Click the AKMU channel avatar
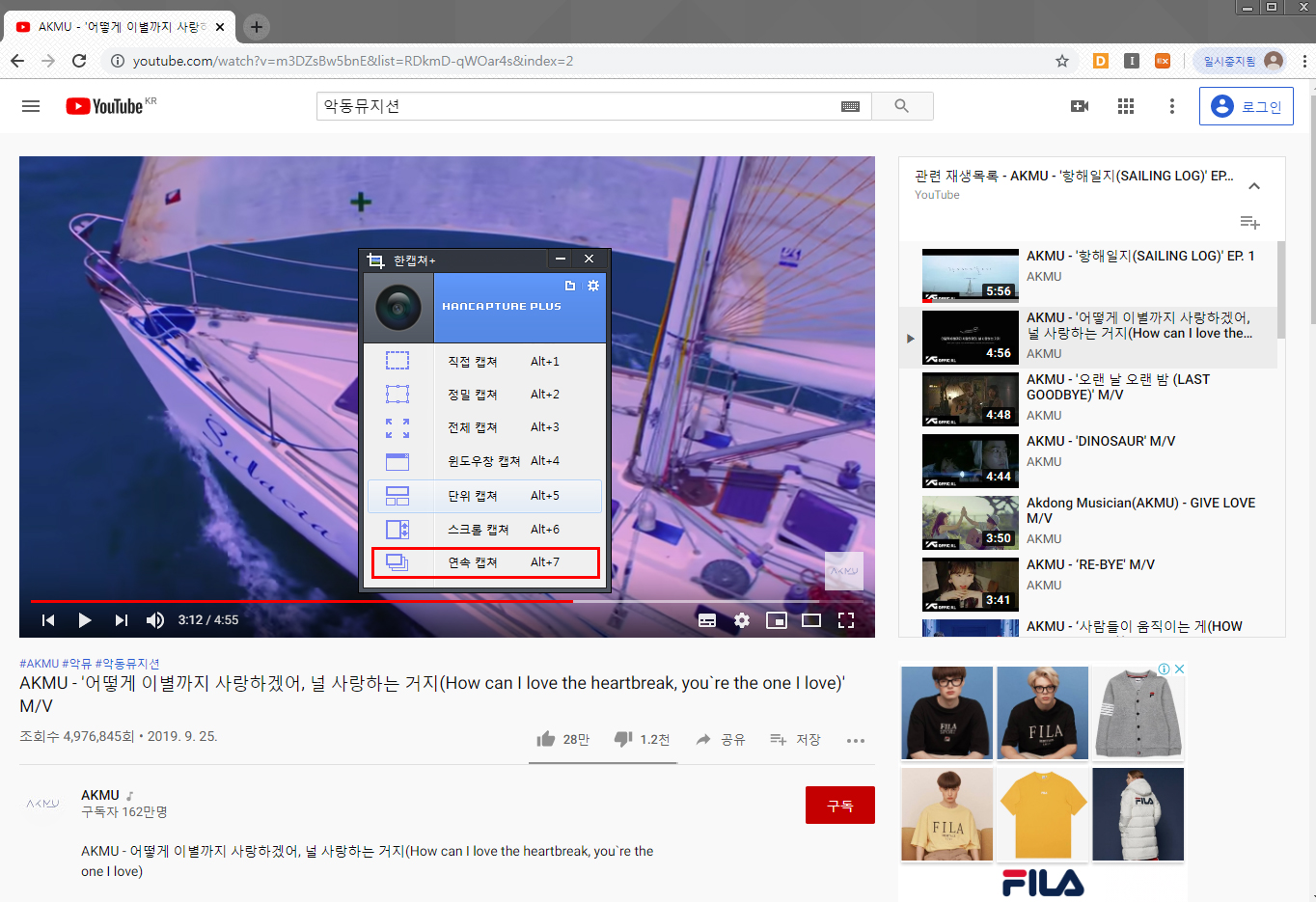Image resolution: width=1316 pixels, height=902 pixels. pyautogui.click(x=42, y=804)
